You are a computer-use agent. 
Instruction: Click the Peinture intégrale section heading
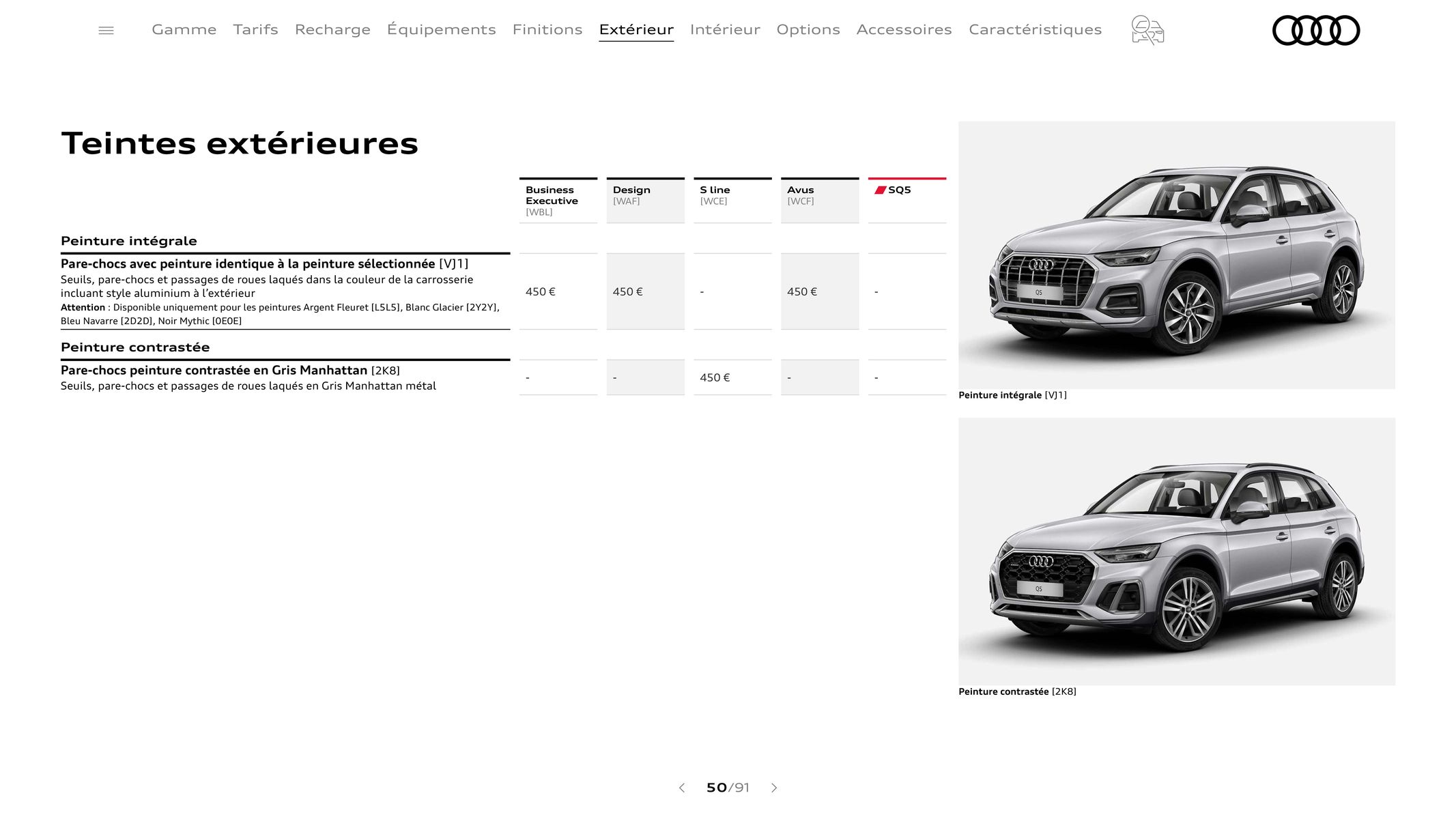coord(129,241)
